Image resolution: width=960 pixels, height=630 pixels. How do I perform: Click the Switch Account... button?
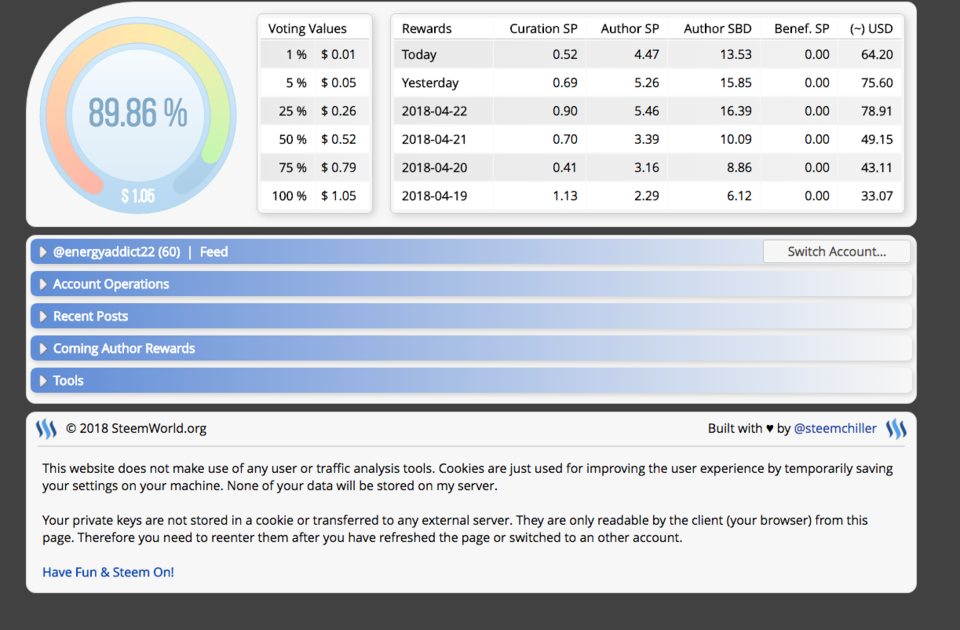(836, 252)
